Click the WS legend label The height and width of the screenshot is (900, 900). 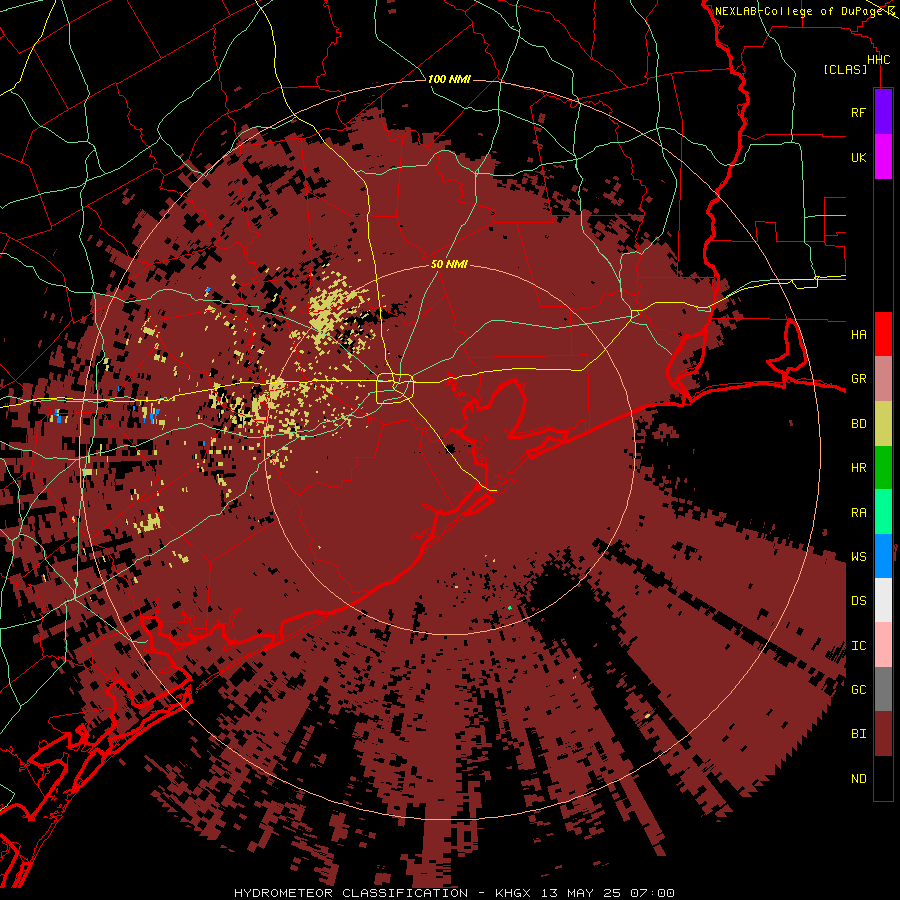point(858,556)
